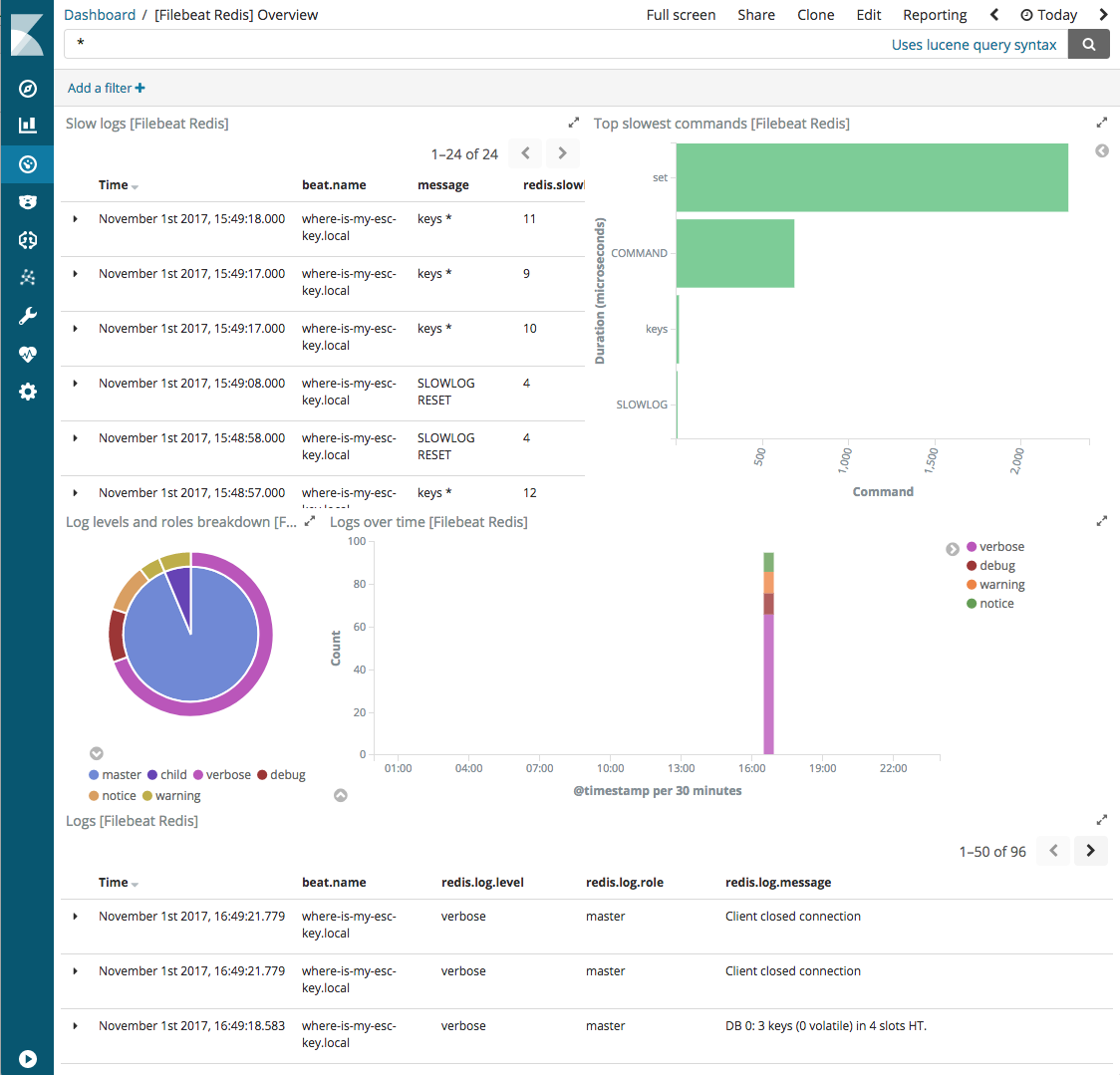Open Edit mode from the top menu
The image size is (1120, 1075).
(x=868, y=14)
